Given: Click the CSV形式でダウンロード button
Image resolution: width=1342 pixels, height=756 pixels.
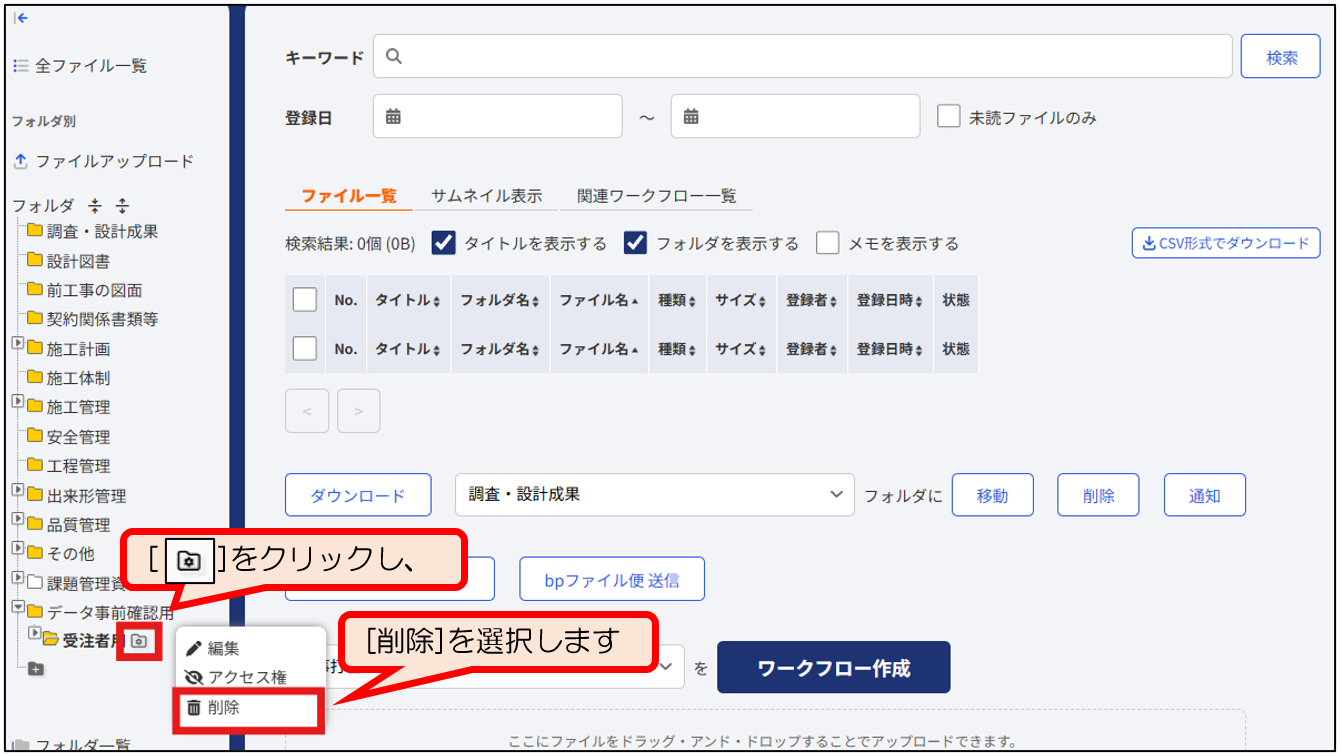Looking at the screenshot, I should tap(1226, 243).
